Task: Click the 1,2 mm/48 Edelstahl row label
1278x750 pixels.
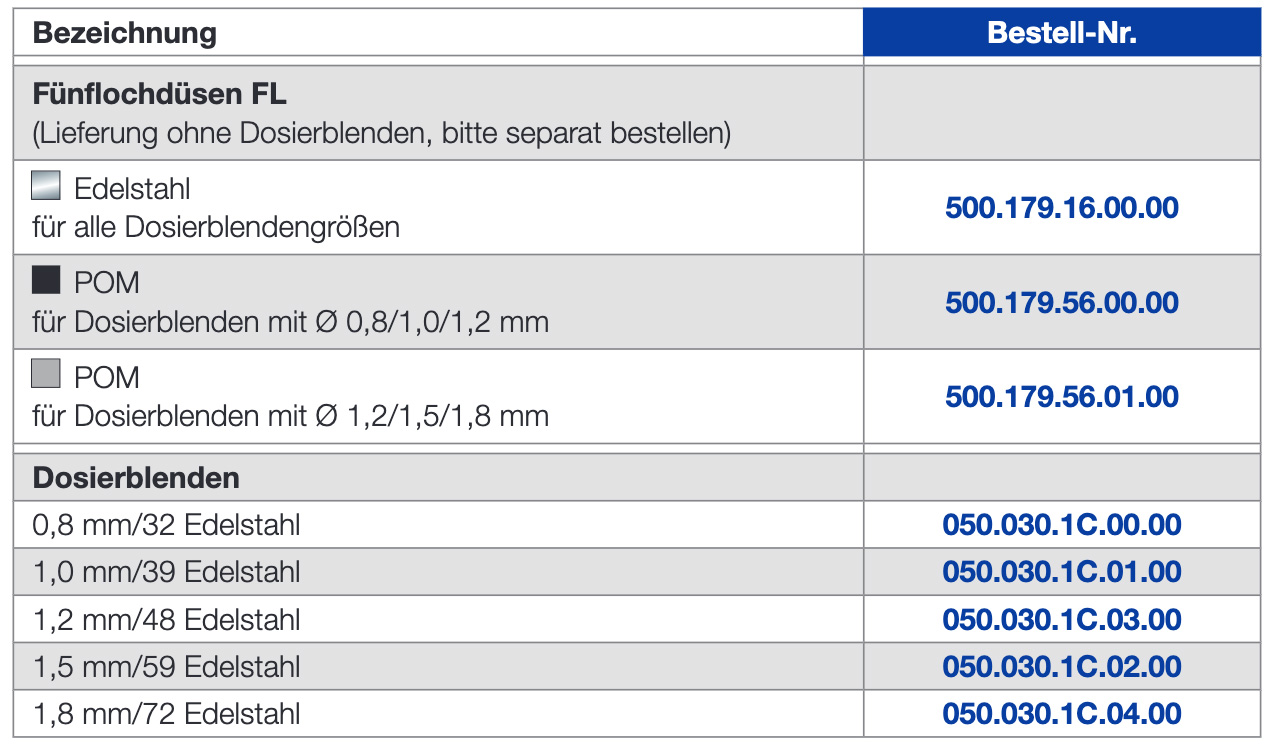Action: click(166, 620)
